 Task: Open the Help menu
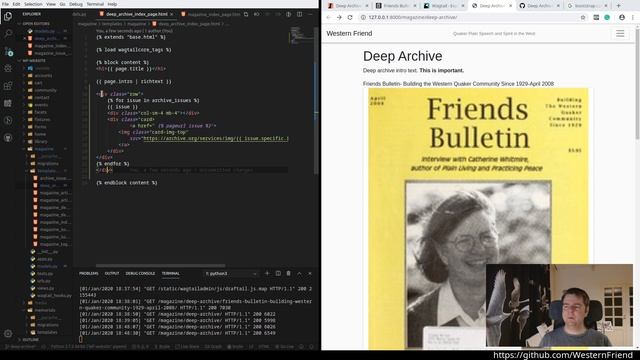[x=112, y=4]
